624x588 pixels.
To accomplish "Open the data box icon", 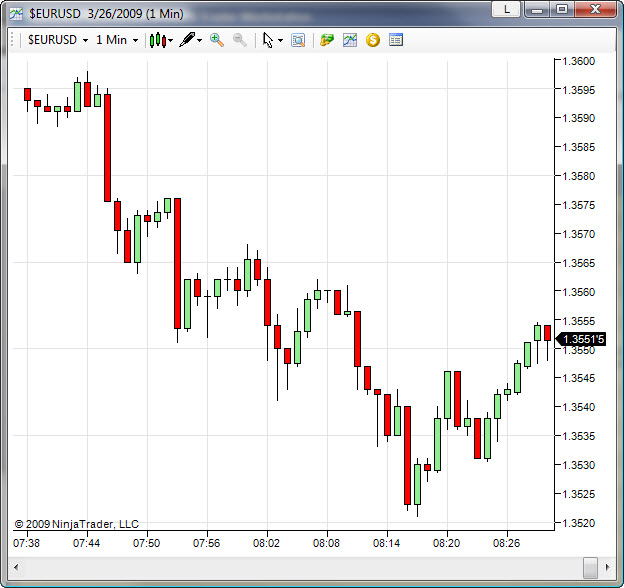I will (298, 40).
